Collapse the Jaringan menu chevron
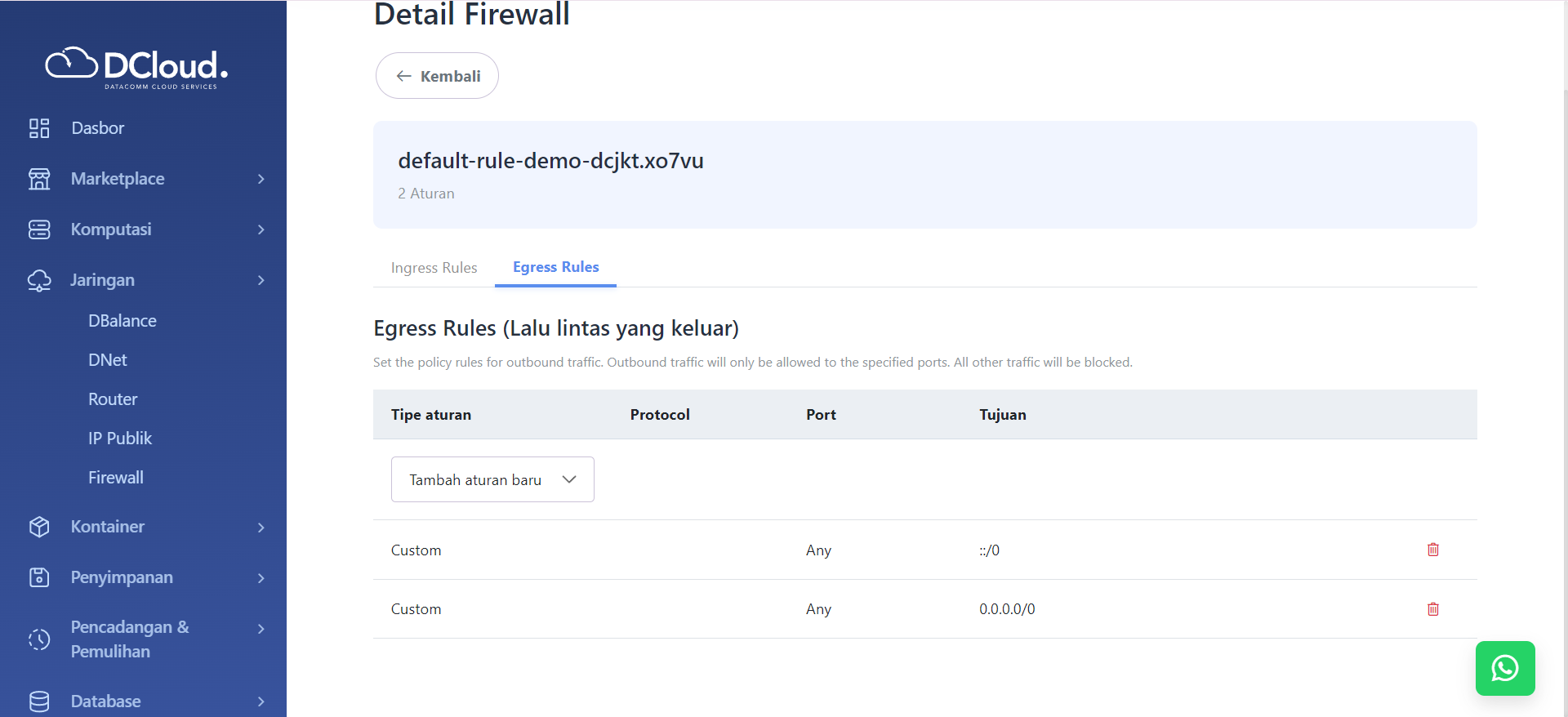 pyautogui.click(x=261, y=280)
